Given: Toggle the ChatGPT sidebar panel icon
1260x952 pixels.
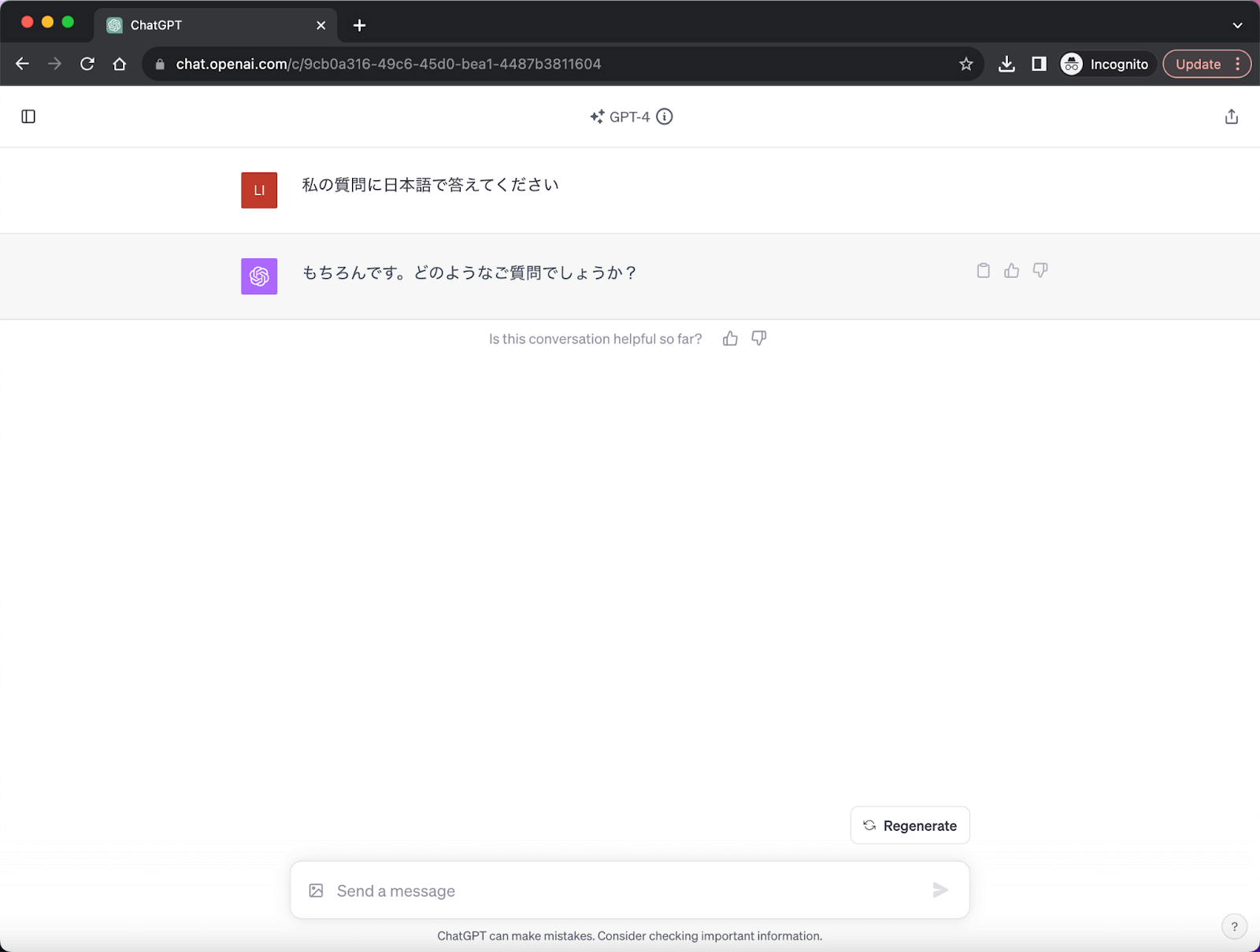Looking at the screenshot, I should point(28,117).
